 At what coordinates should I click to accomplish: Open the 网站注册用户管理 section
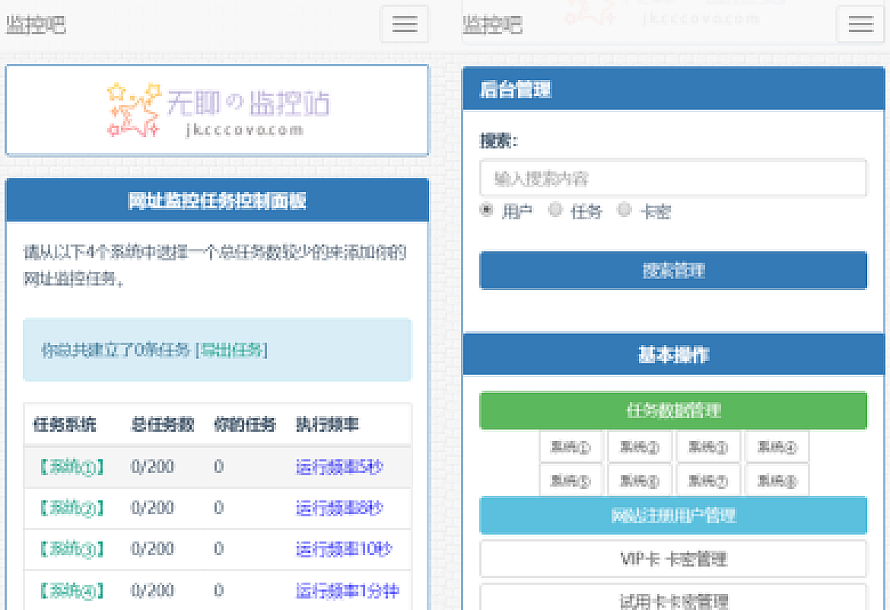click(673, 516)
